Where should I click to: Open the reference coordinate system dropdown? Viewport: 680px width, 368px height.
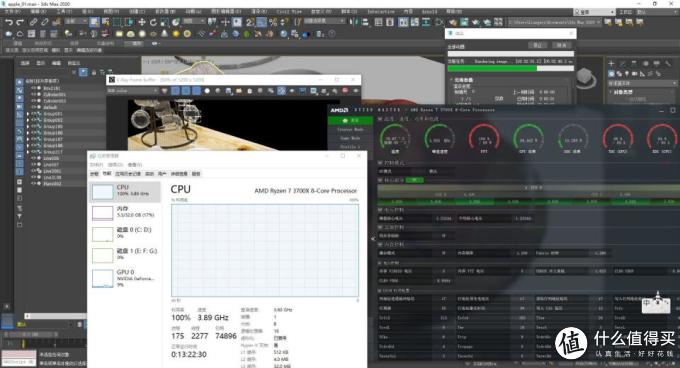pos(194,21)
